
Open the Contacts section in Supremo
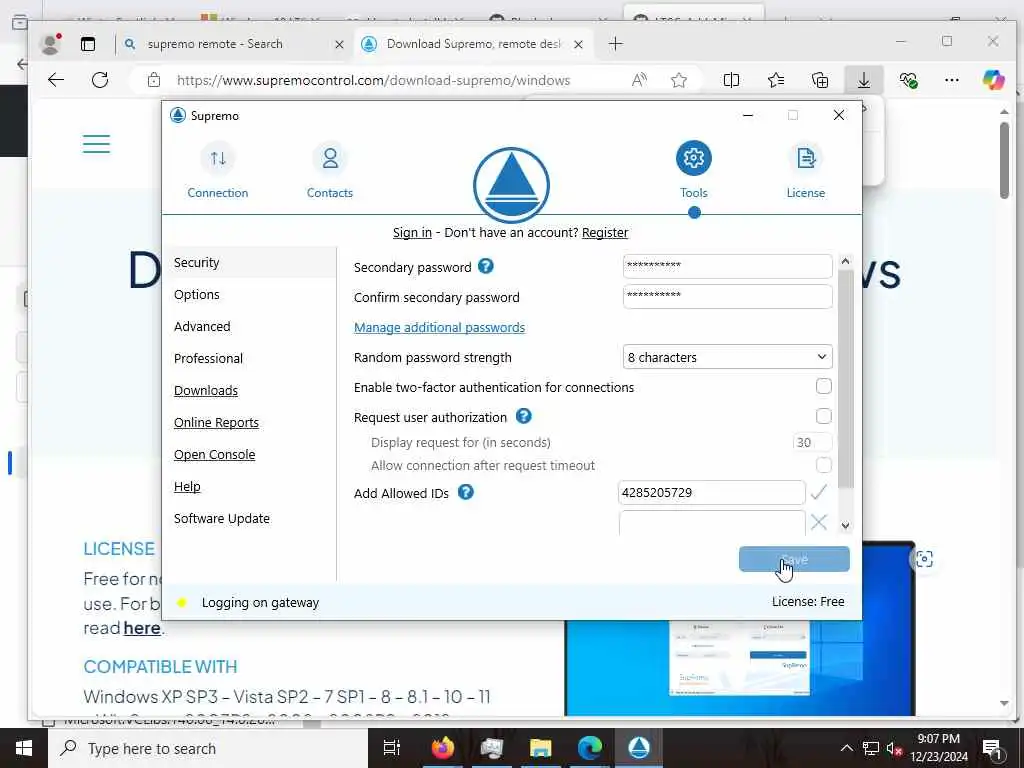(330, 170)
